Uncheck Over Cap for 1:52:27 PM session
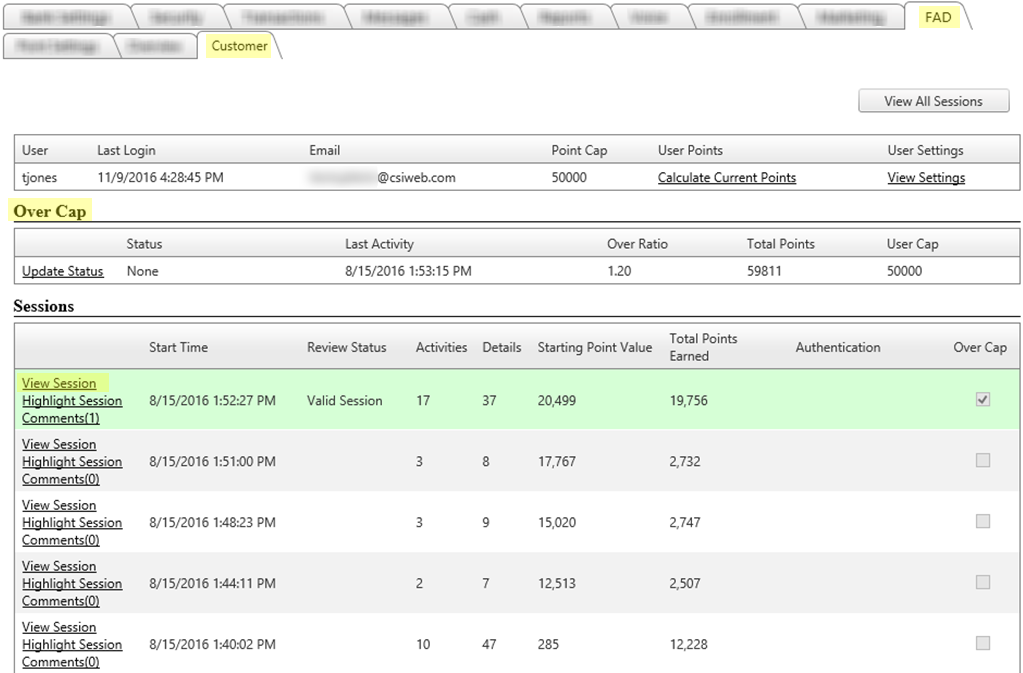Screen dimensions: 1023x673 coord(983,400)
